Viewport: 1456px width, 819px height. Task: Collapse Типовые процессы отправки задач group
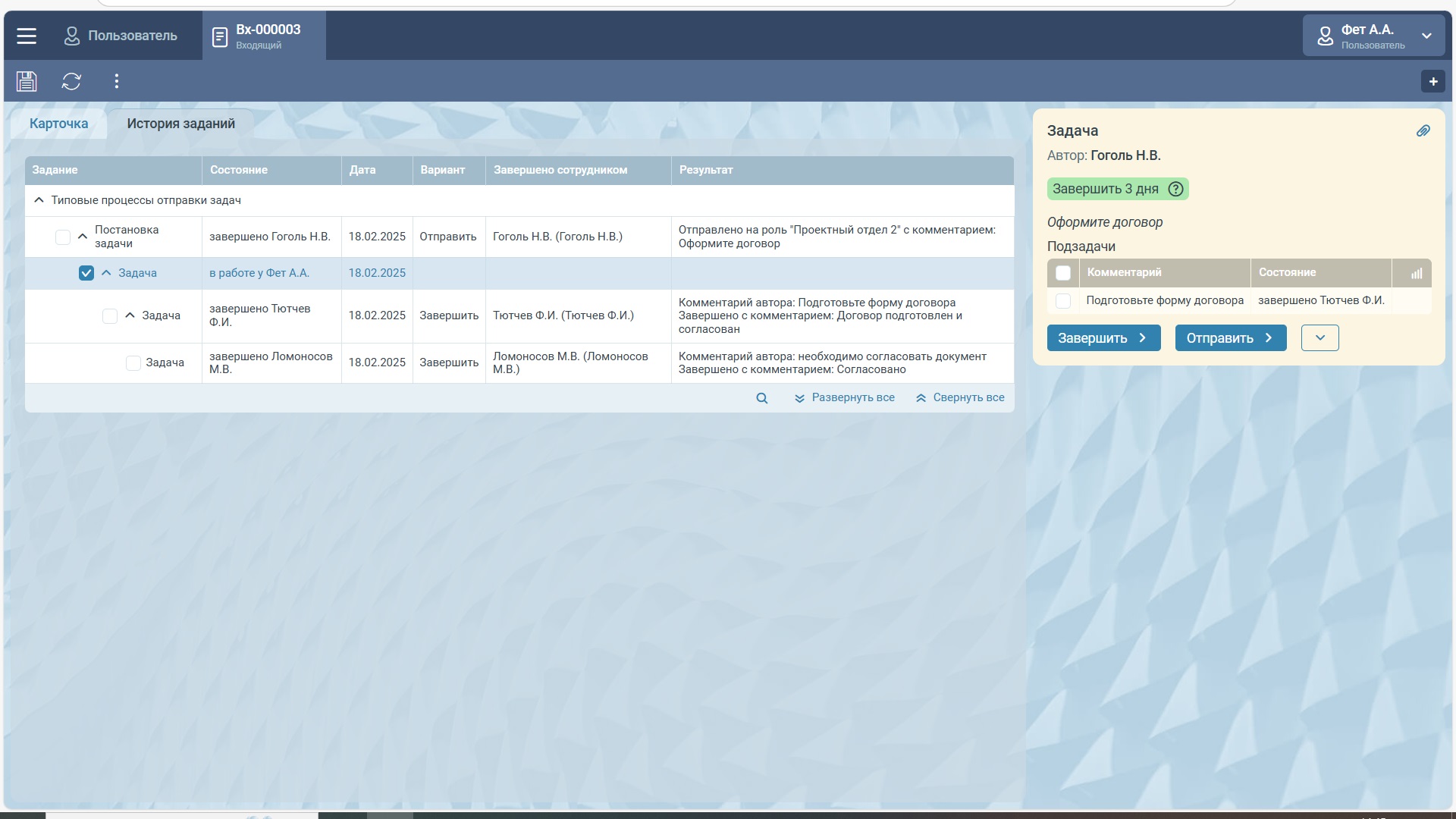coord(39,200)
